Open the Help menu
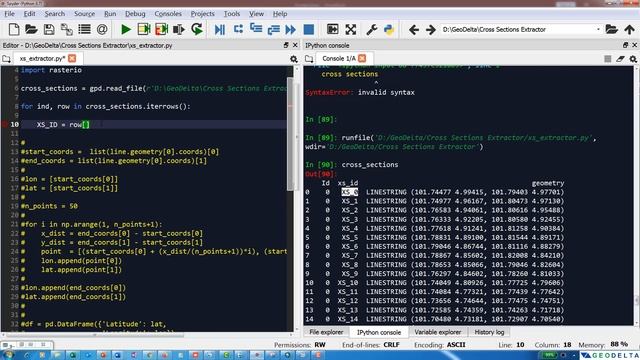This screenshot has height=360, width=640. tap(280, 14)
